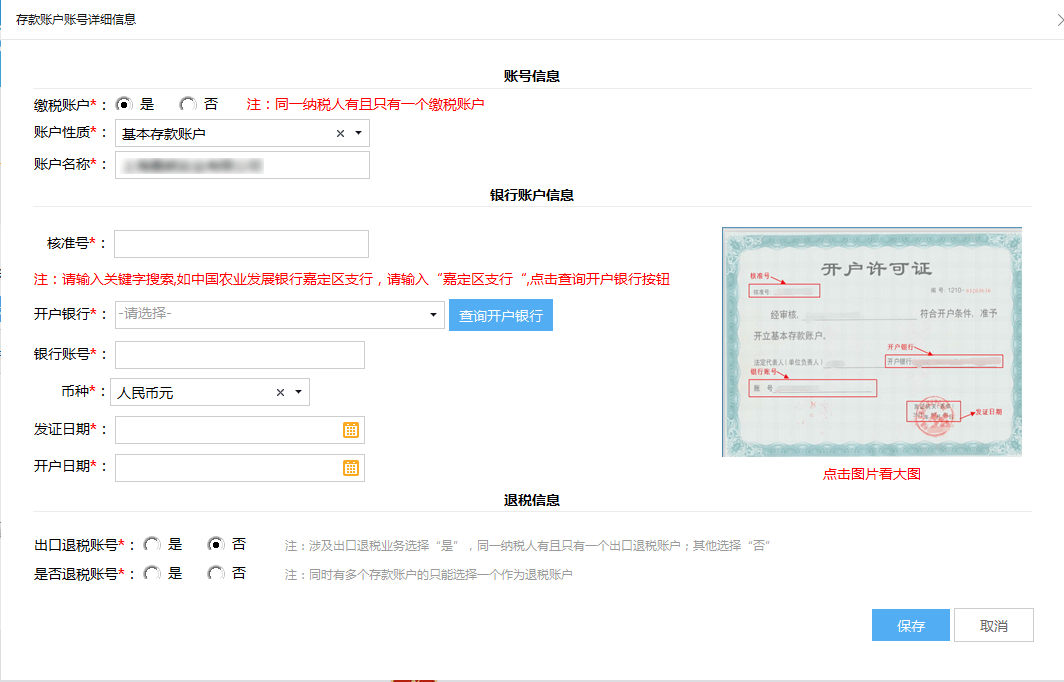
Task: Click the 取消 button to cancel
Action: tap(993, 624)
